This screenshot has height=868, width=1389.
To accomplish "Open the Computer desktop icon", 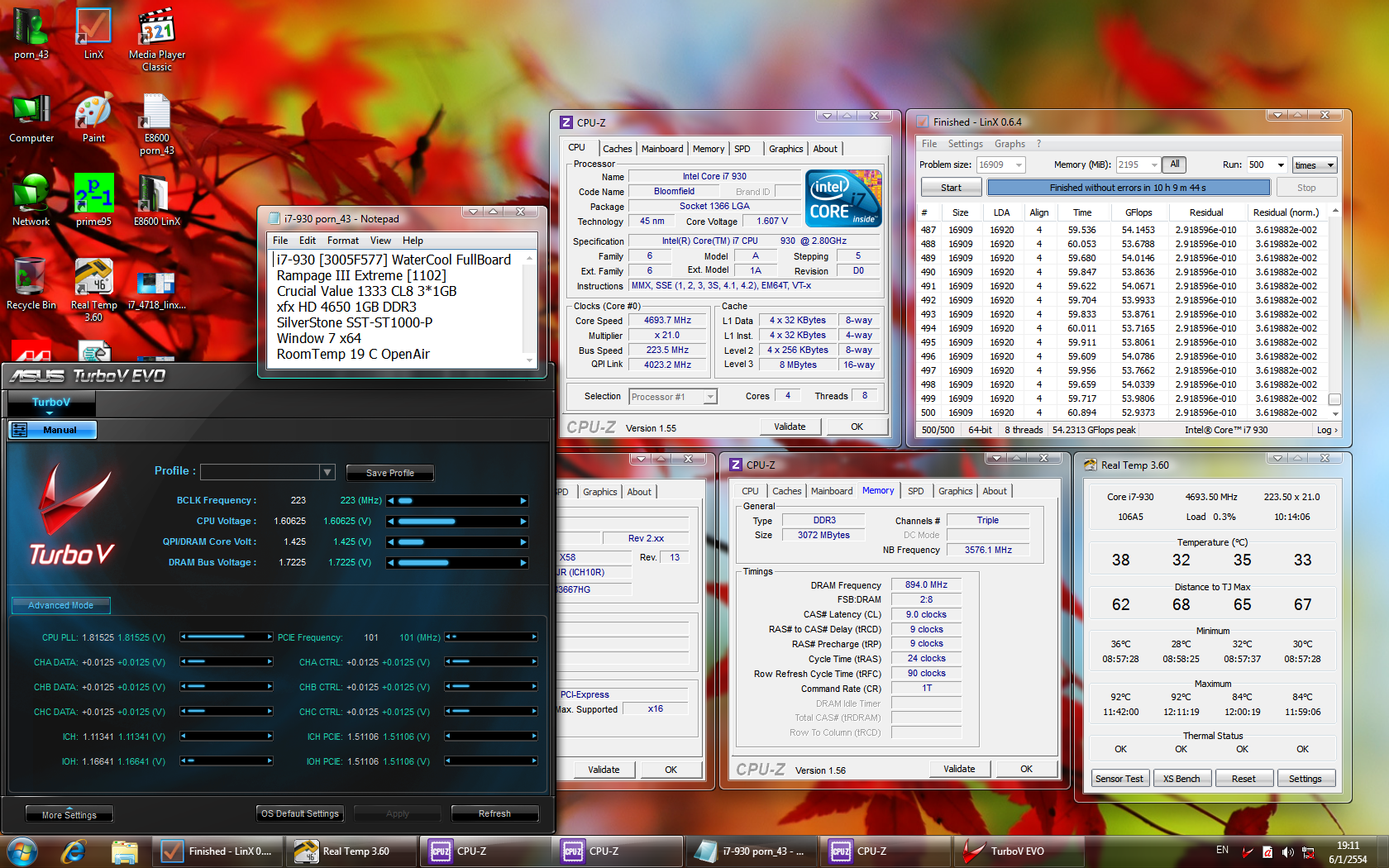I will 31,117.
